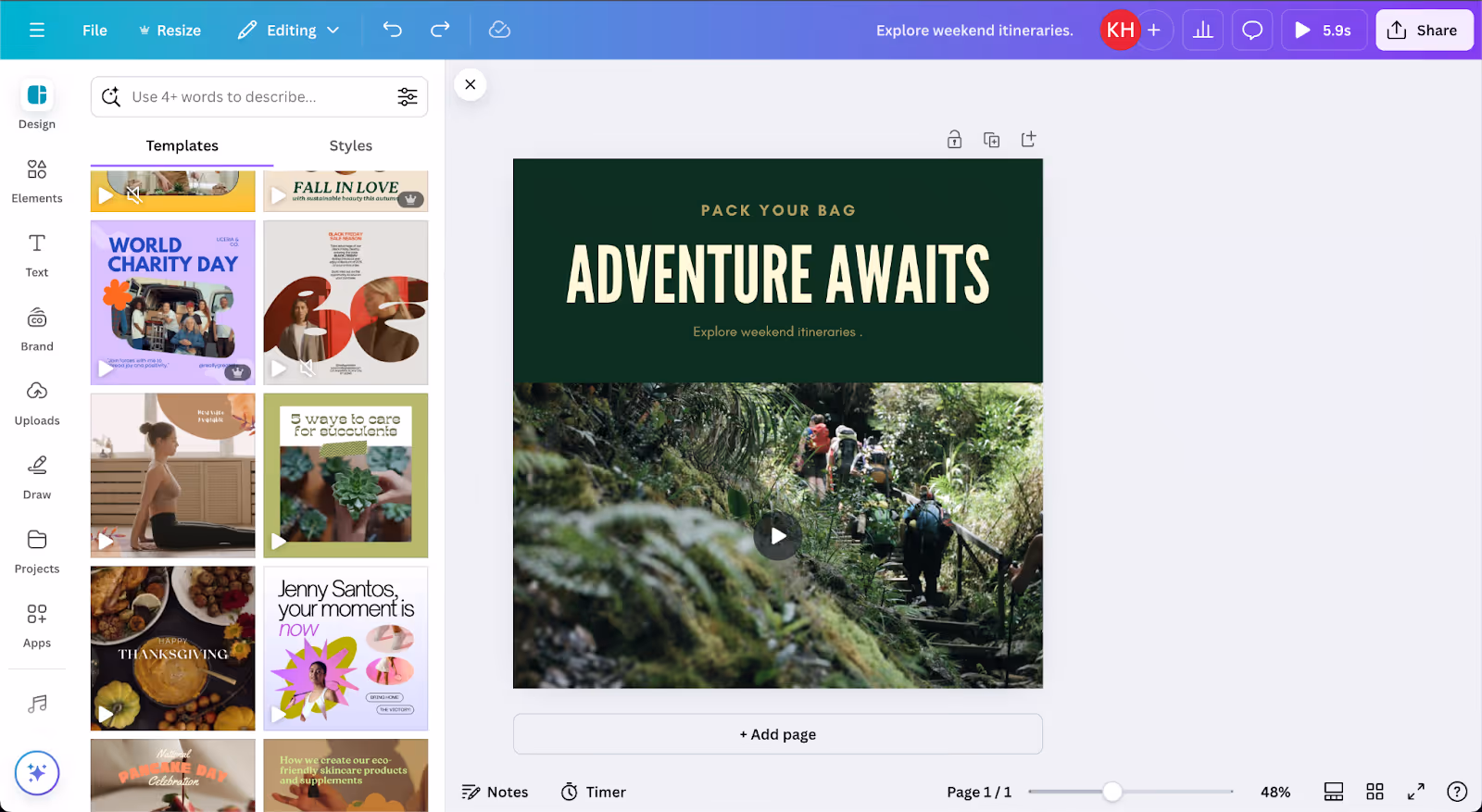Open the audio music note panel
1482x812 pixels.
(x=37, y=704)
